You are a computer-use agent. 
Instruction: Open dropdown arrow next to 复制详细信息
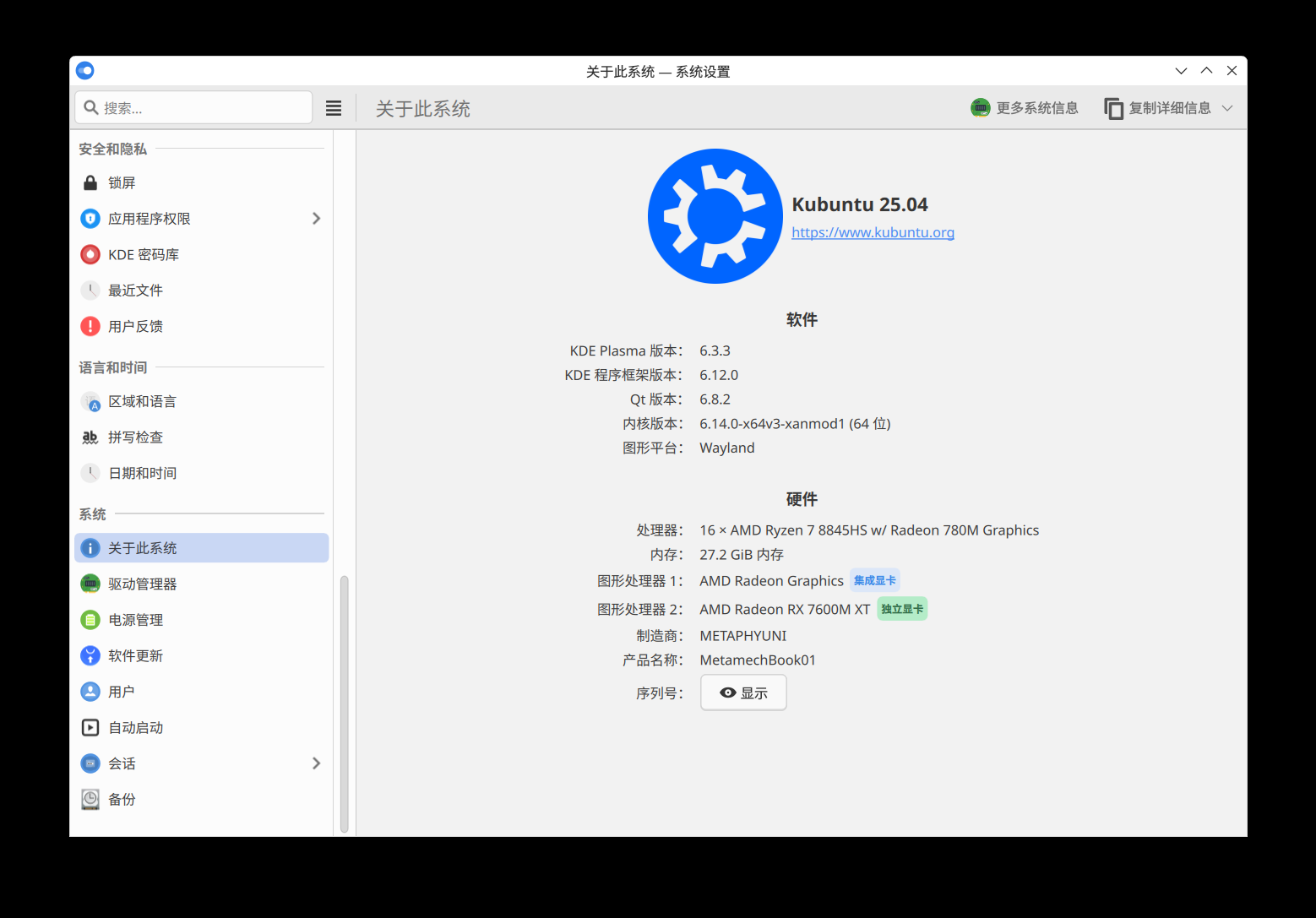click(1227, 108)
